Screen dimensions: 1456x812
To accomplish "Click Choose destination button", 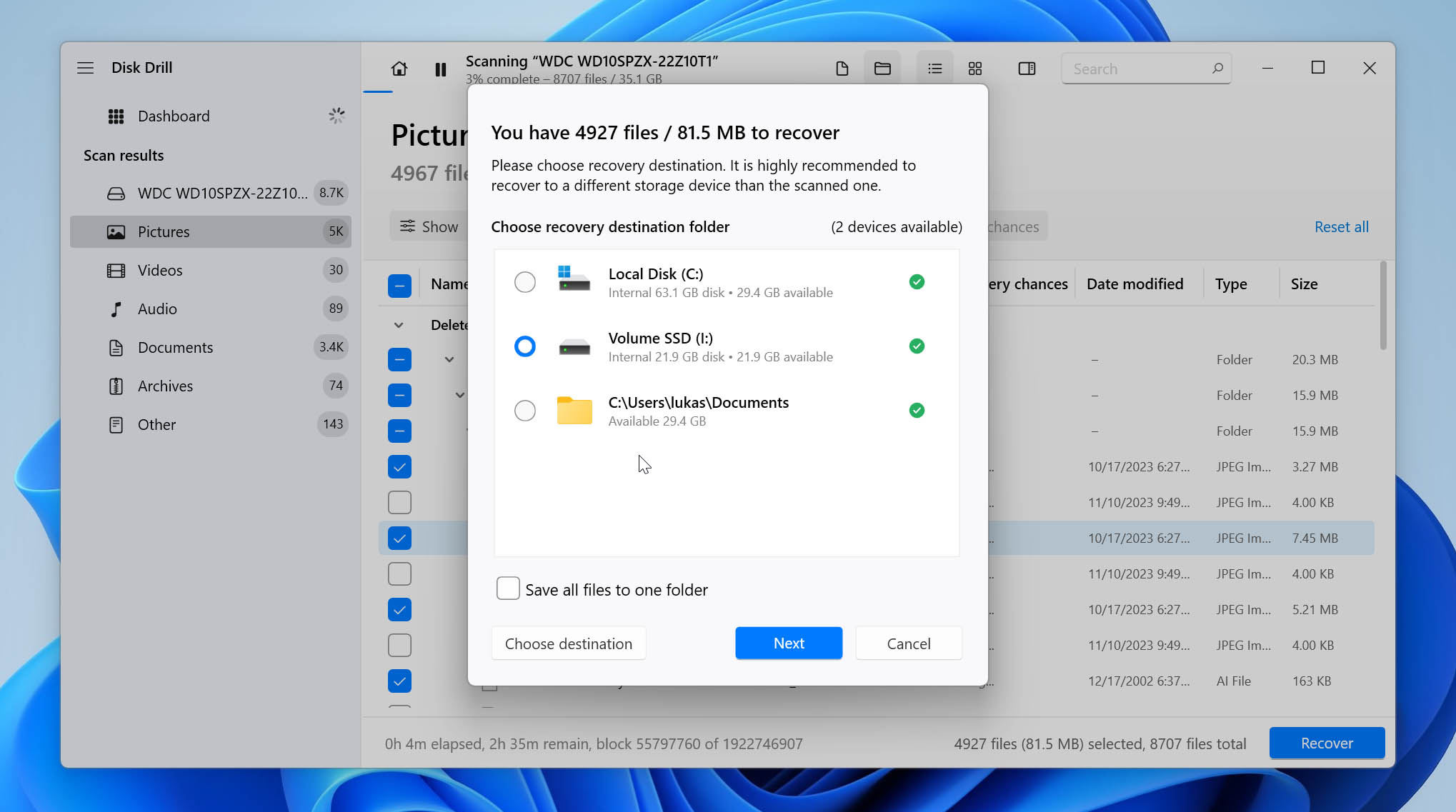I will 568,643.
